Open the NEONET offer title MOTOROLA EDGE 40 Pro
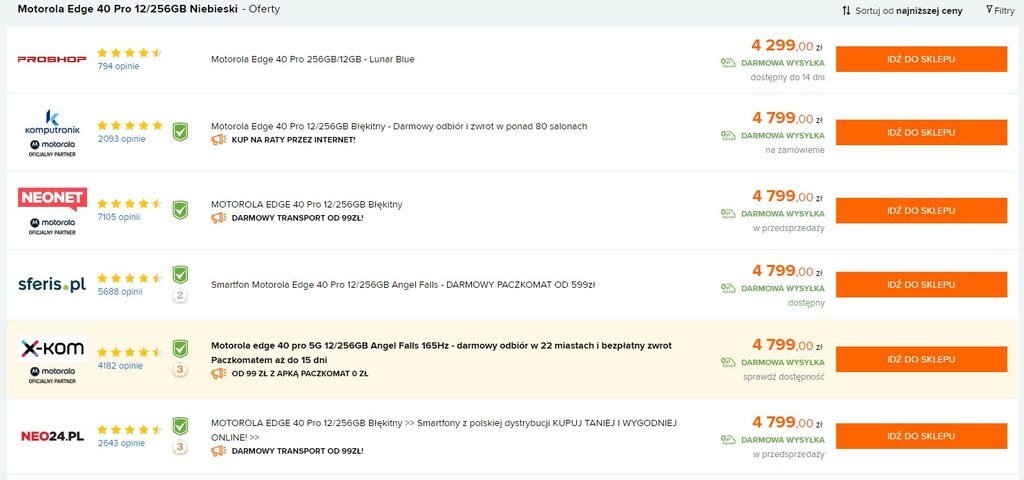1024x480 pixels. click(x=307, y=204)
